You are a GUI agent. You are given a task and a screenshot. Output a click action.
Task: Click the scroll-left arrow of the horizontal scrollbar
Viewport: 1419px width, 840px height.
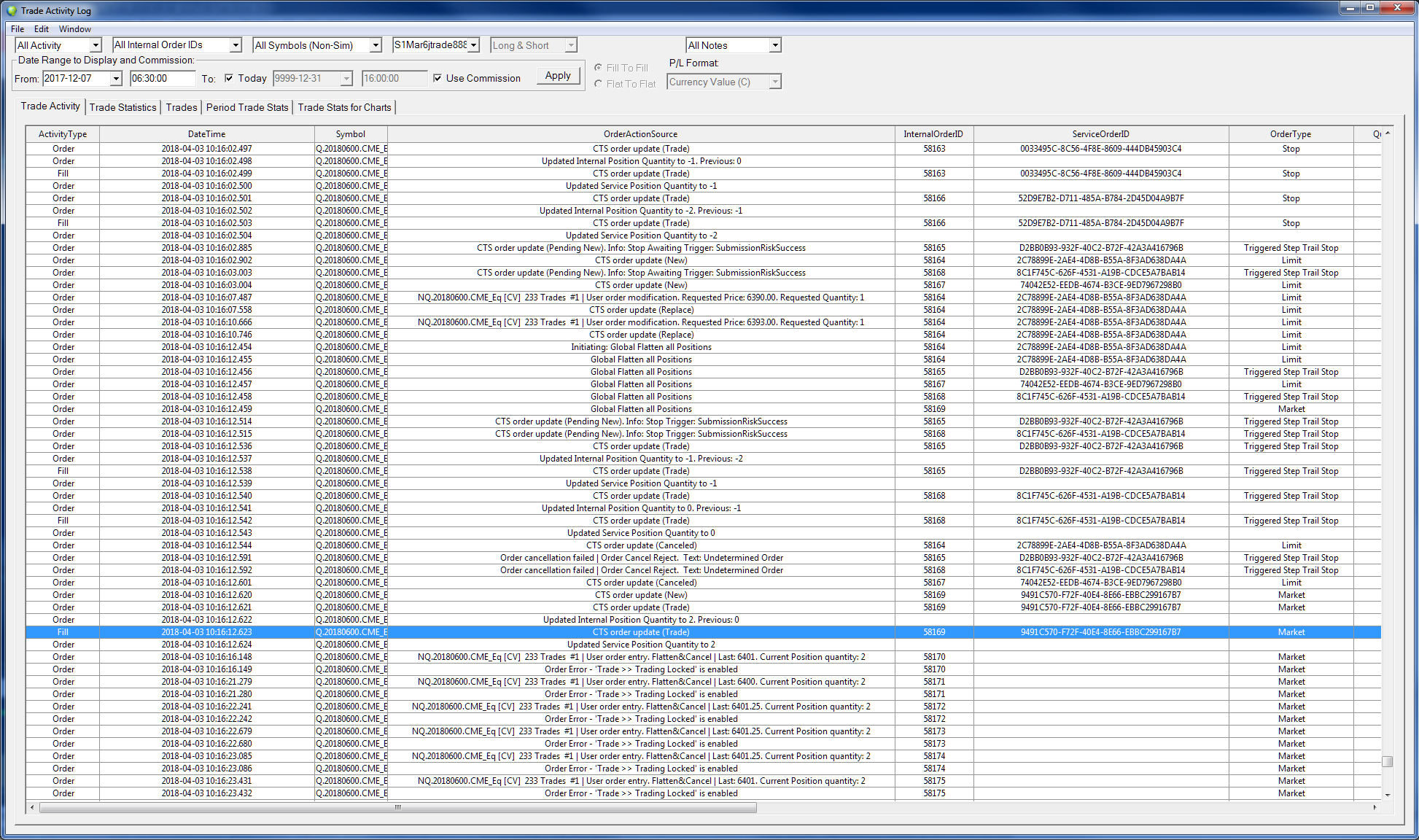pos(31,807)
